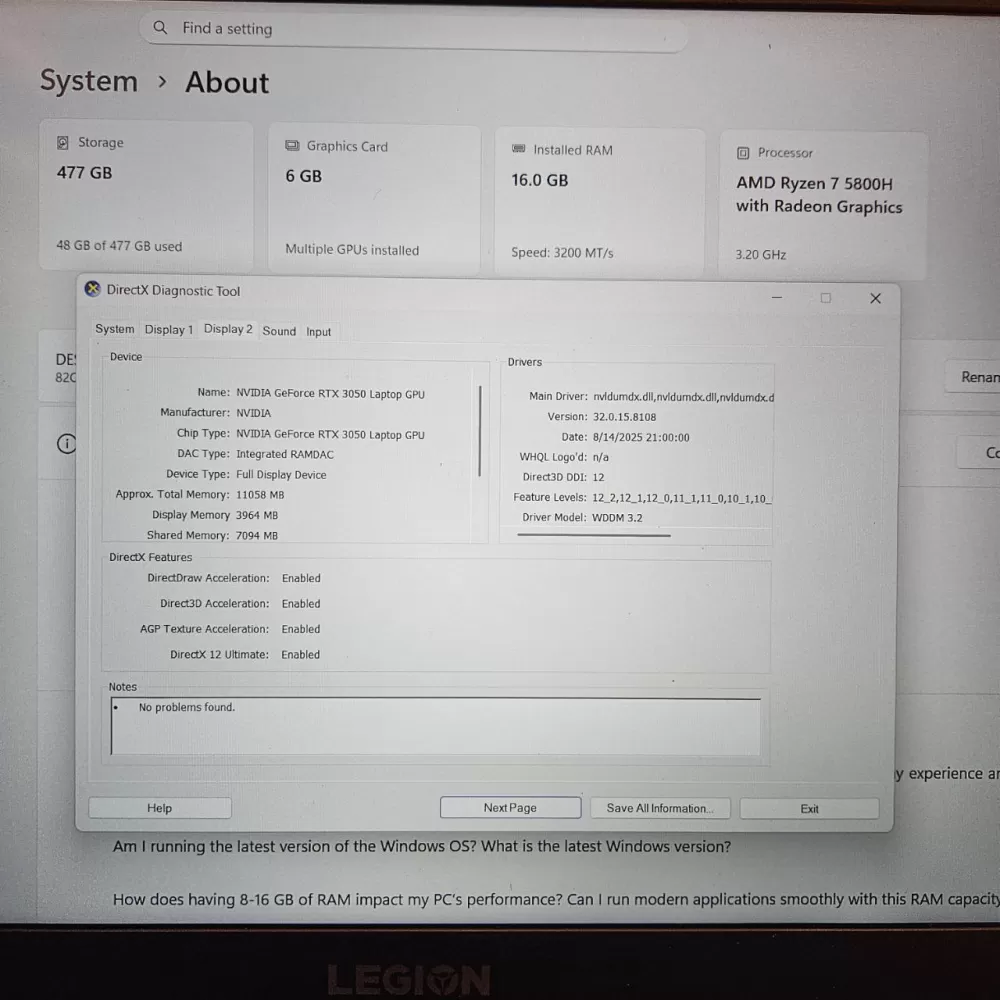Screen dimensions: 1000x1000
Task: Close the DirectX Diagnostic Tool window
Action: [x=875, y=298]
